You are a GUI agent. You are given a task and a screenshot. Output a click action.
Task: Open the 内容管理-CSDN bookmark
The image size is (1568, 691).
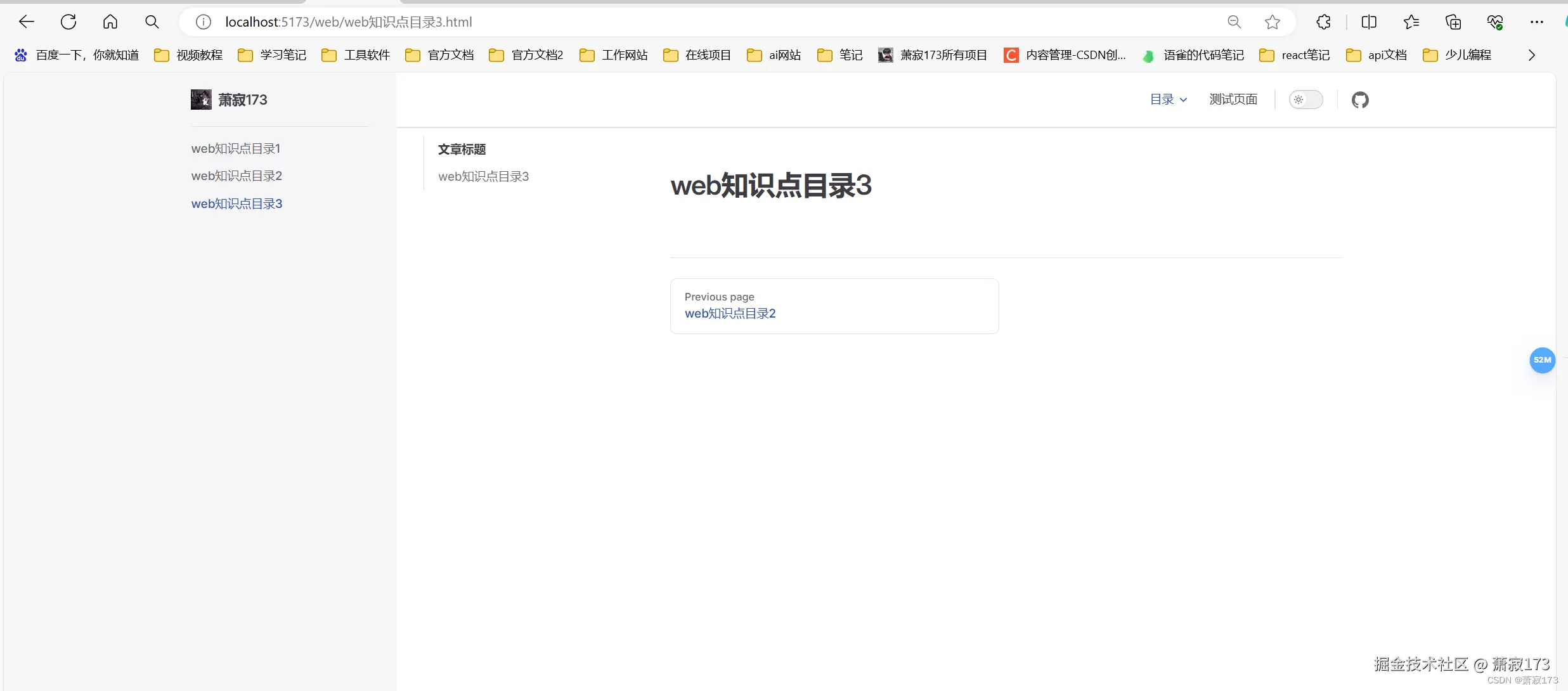(x=1065, y=55)
